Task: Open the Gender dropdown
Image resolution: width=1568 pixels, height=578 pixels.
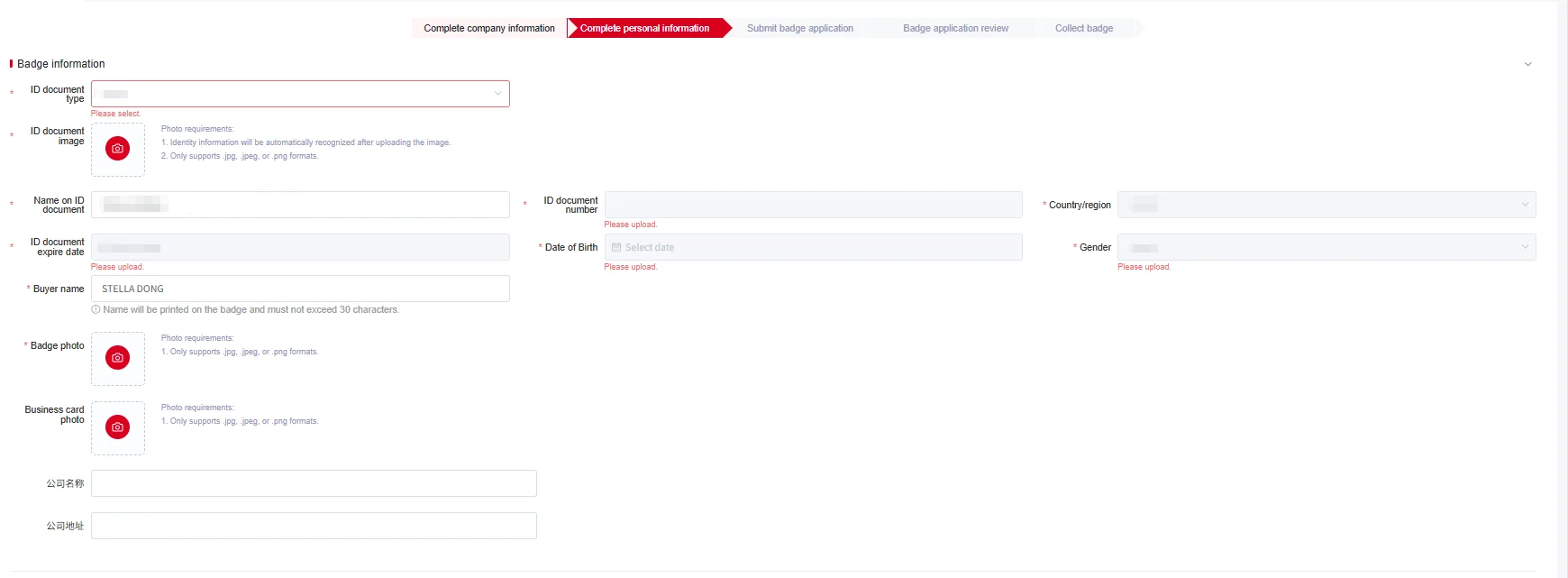Action: pos(1326,247)
